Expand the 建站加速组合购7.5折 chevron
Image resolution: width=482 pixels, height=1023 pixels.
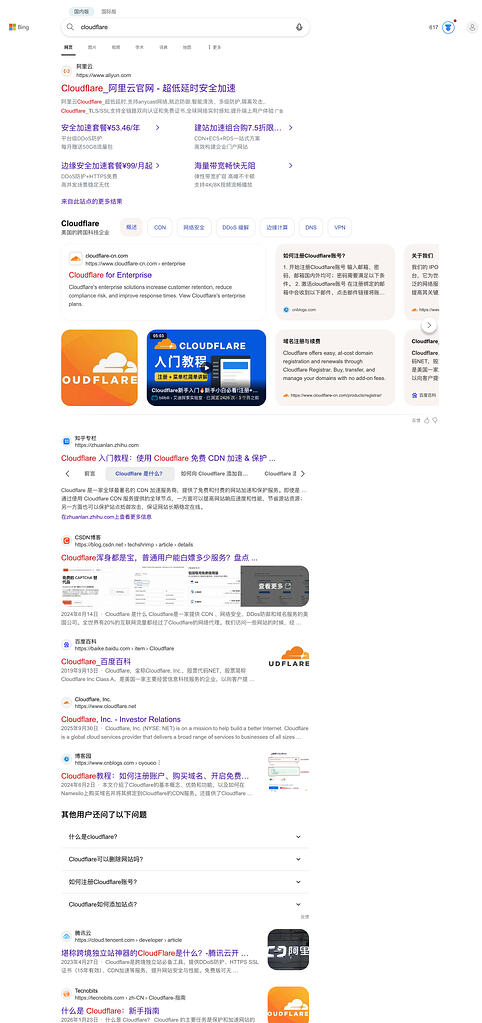(x=290, y=128)
